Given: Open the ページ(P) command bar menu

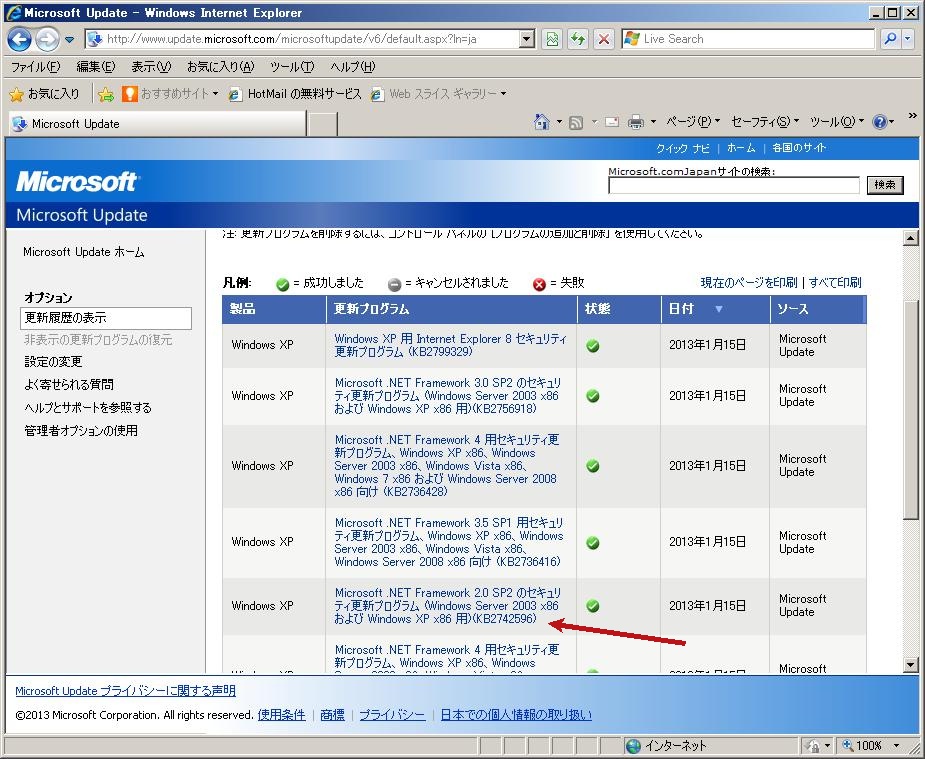Looking at the screenshot, I should [x=693, y=121].
